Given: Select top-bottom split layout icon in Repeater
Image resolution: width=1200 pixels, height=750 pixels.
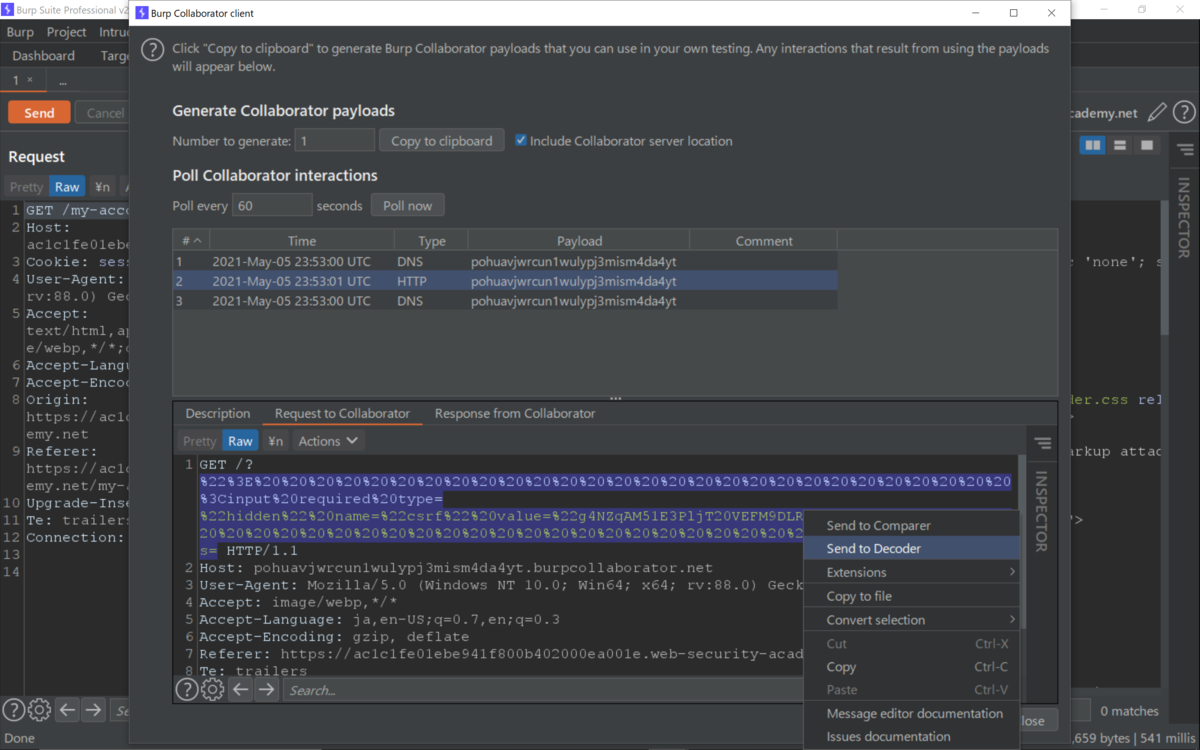Looking at the screenshot, I should click(x=1120, y=146).
